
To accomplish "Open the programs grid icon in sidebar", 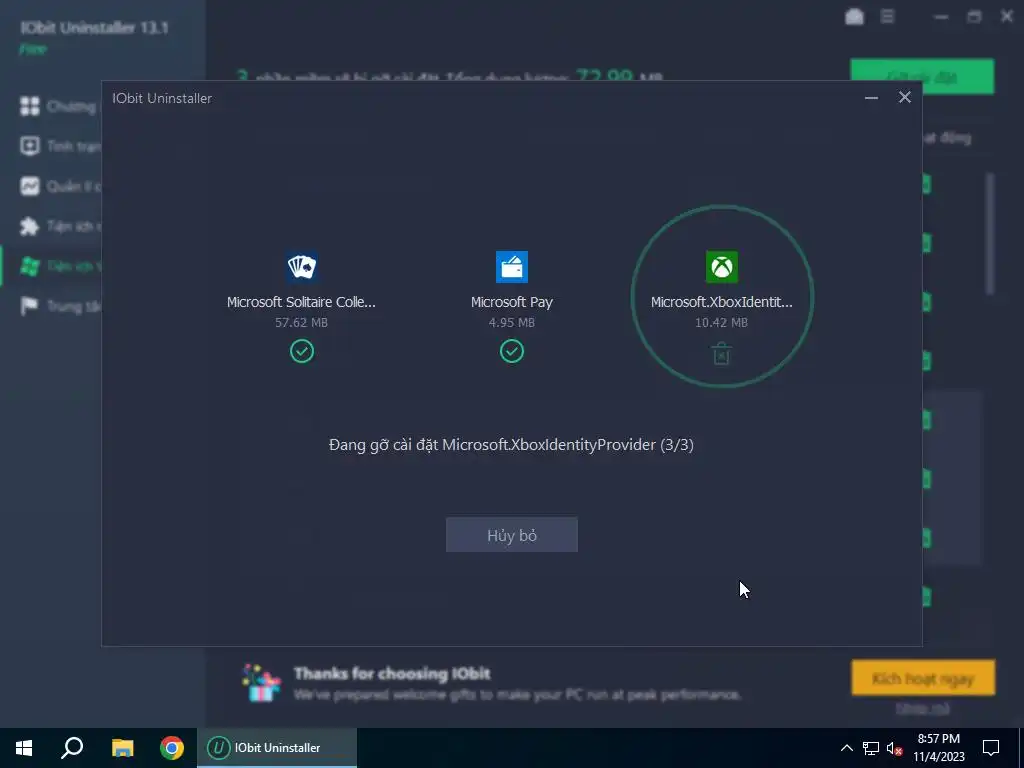I will (x=29, y=106).
